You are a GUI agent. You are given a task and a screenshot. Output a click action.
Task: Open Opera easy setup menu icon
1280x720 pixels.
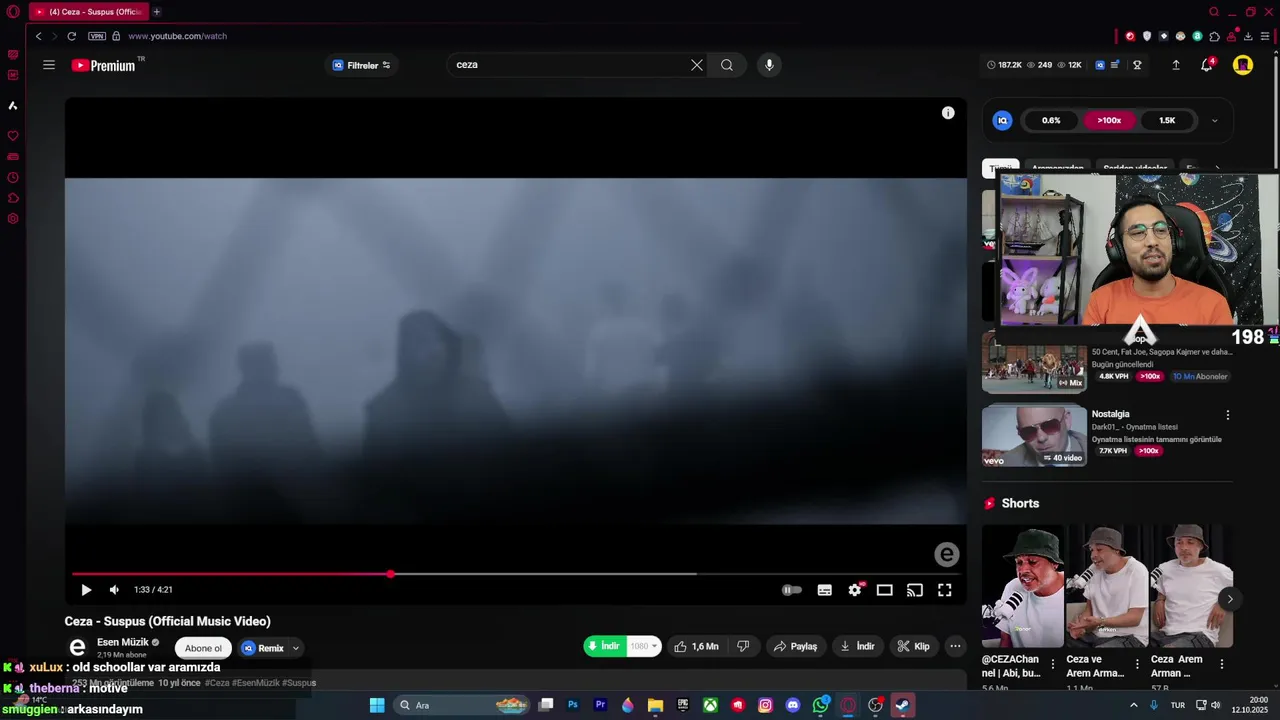1265,36
